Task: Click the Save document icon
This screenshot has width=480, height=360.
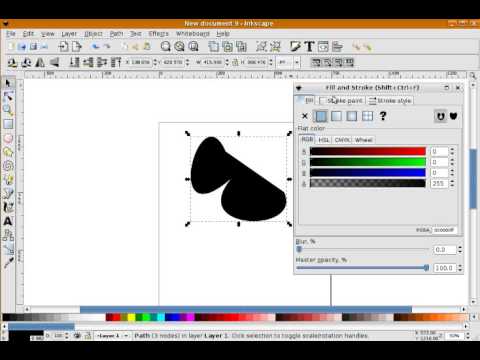Action: click(x=33, y=47)
